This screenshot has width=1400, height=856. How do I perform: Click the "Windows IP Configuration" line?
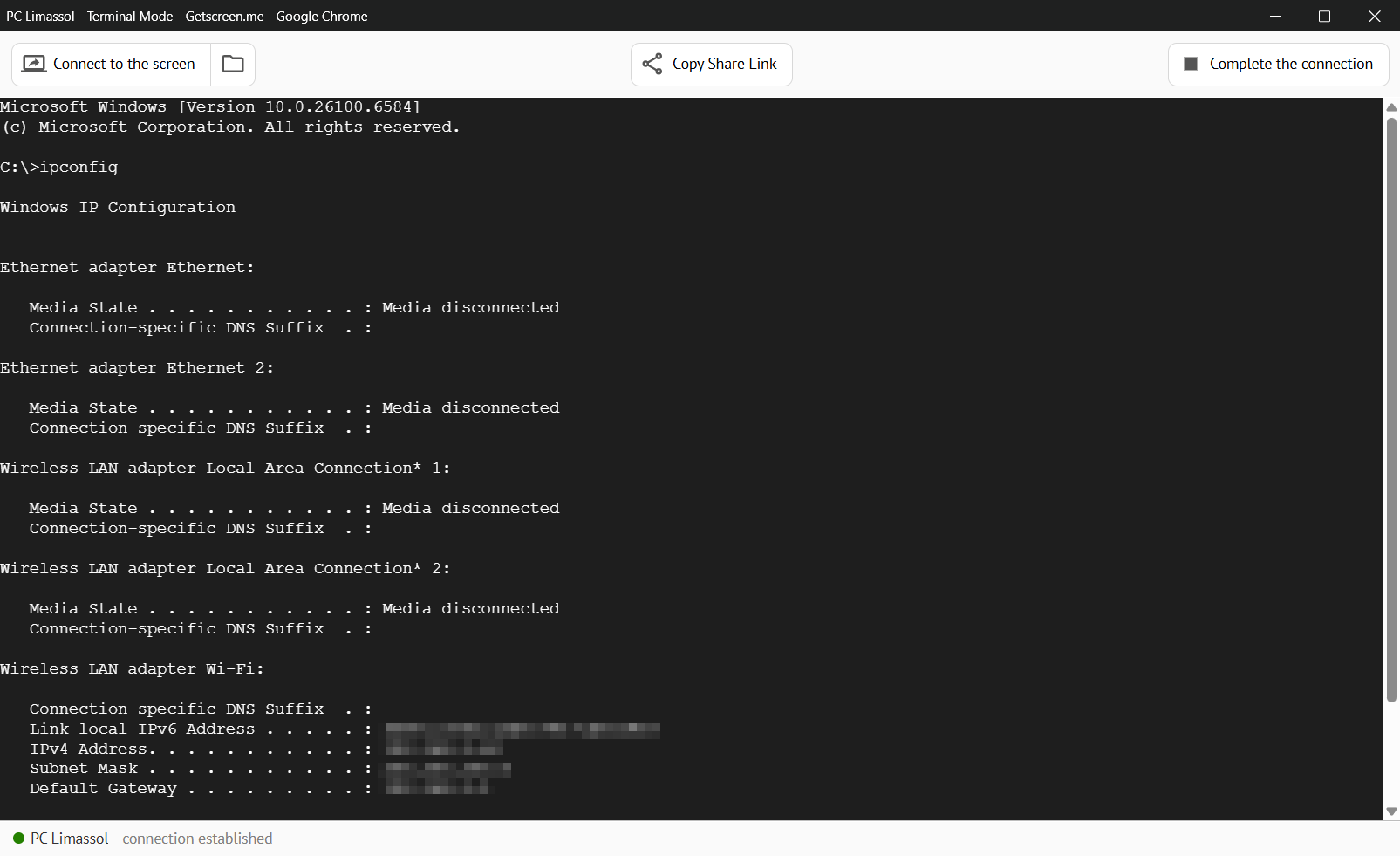pyautogui.click(x=118, y=207)
